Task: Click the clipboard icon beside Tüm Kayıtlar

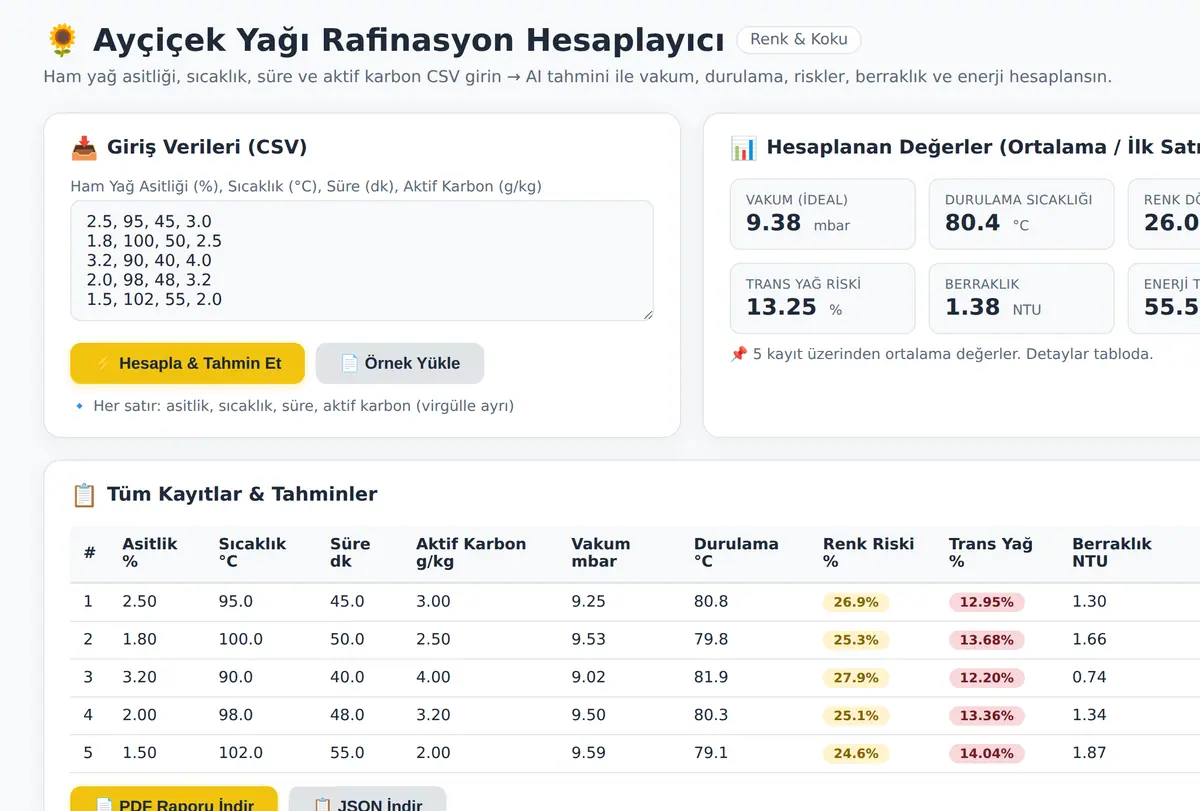Action: pyautogui.click(x=84, y=494)
